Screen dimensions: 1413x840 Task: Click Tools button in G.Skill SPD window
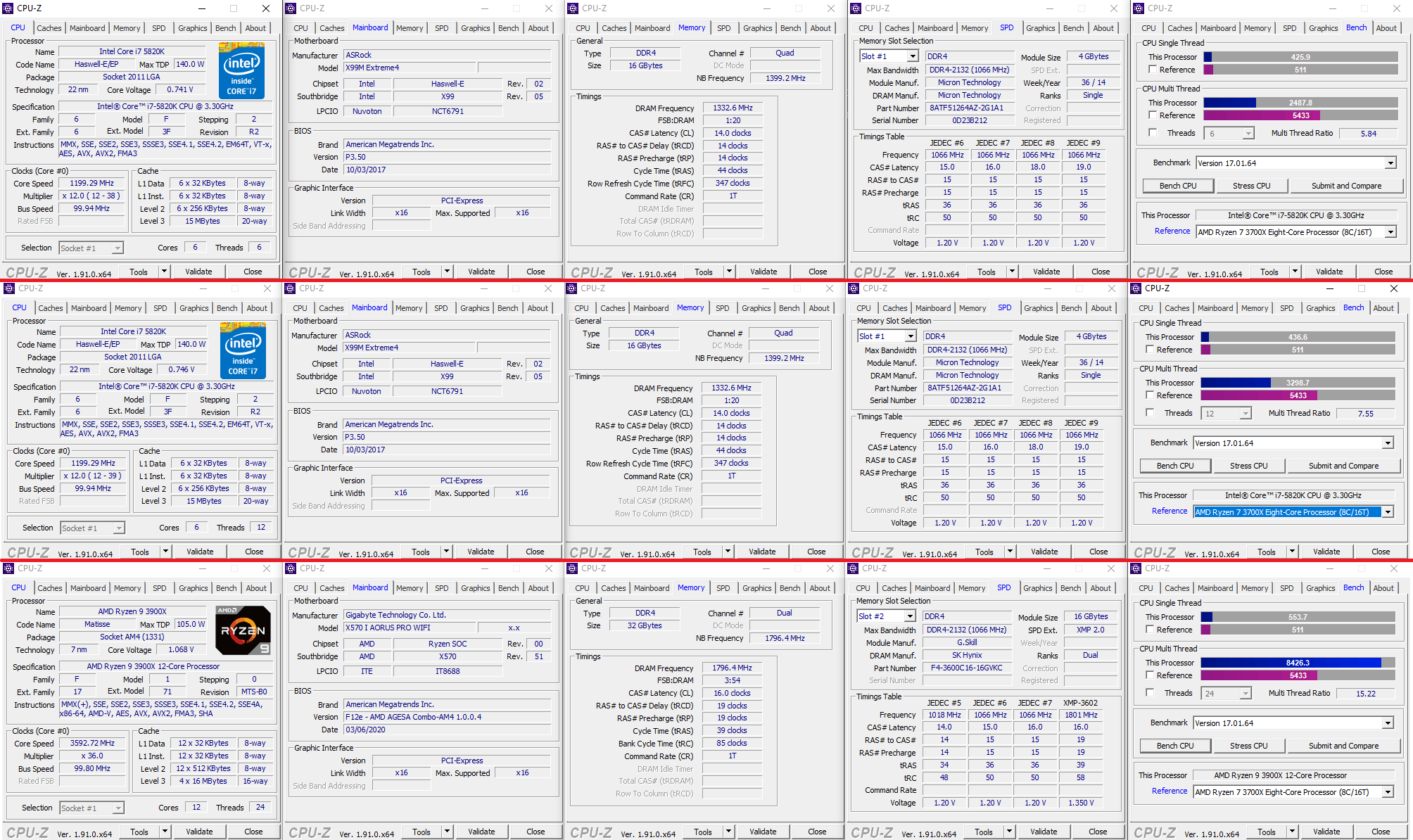984,832
